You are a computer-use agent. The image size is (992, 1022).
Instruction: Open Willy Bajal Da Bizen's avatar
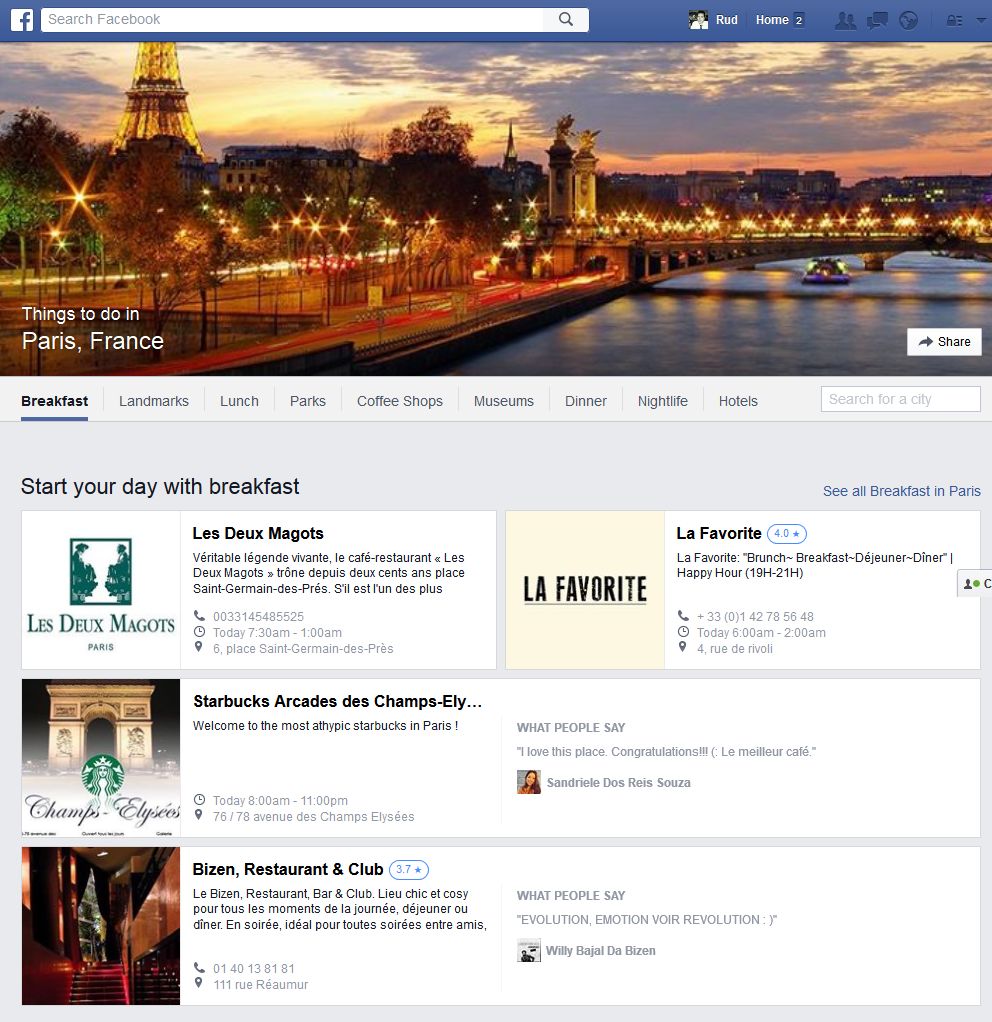click(x=529, y=950)
